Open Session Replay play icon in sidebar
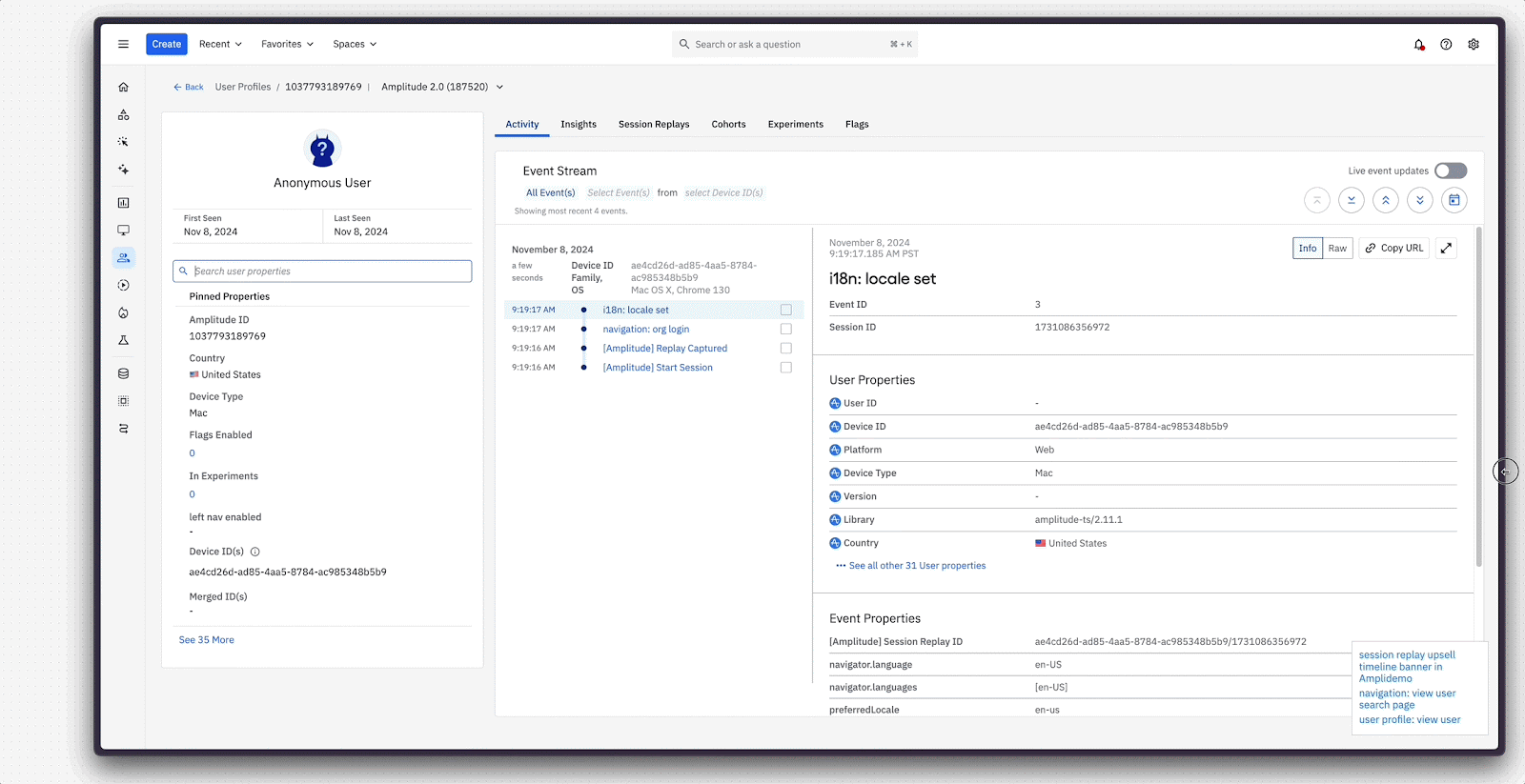Viewport: 1525px width, 784px height. 123,286
